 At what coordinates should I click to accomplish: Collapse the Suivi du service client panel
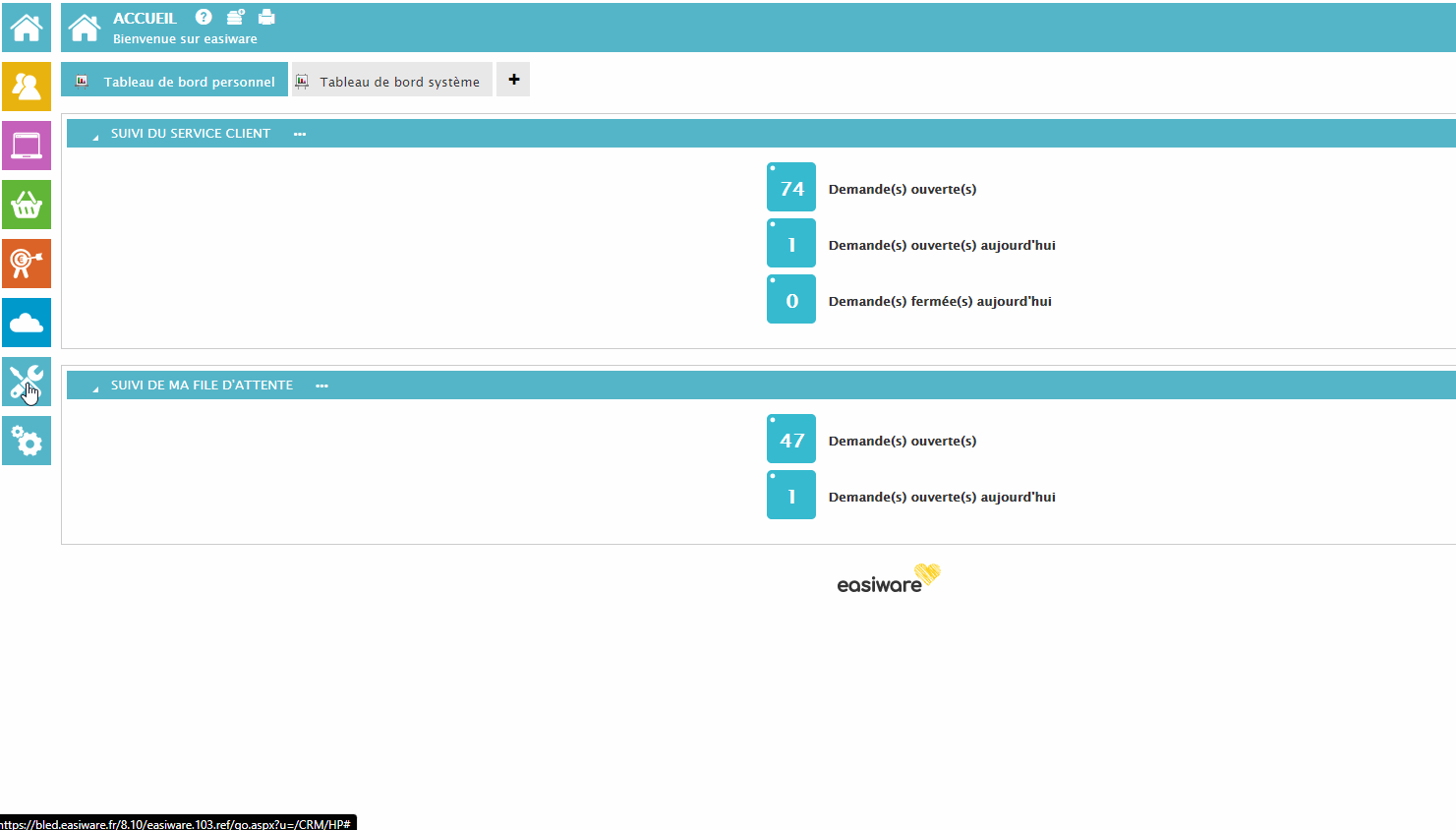click(x=95, y=136)
